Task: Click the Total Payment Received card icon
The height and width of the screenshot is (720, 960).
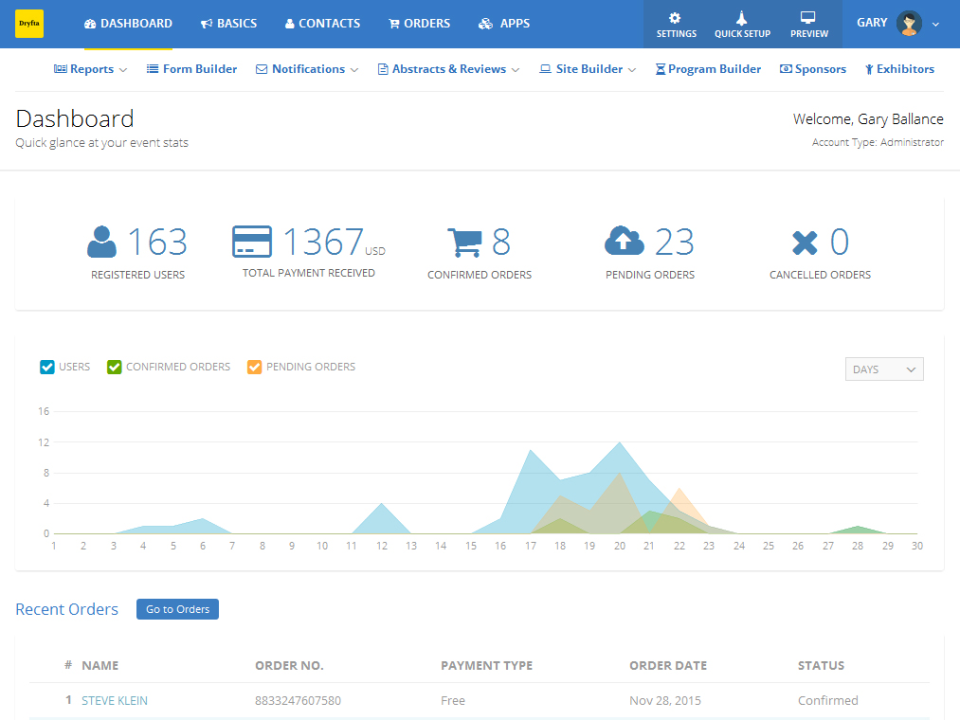Action: coord(251,241)
